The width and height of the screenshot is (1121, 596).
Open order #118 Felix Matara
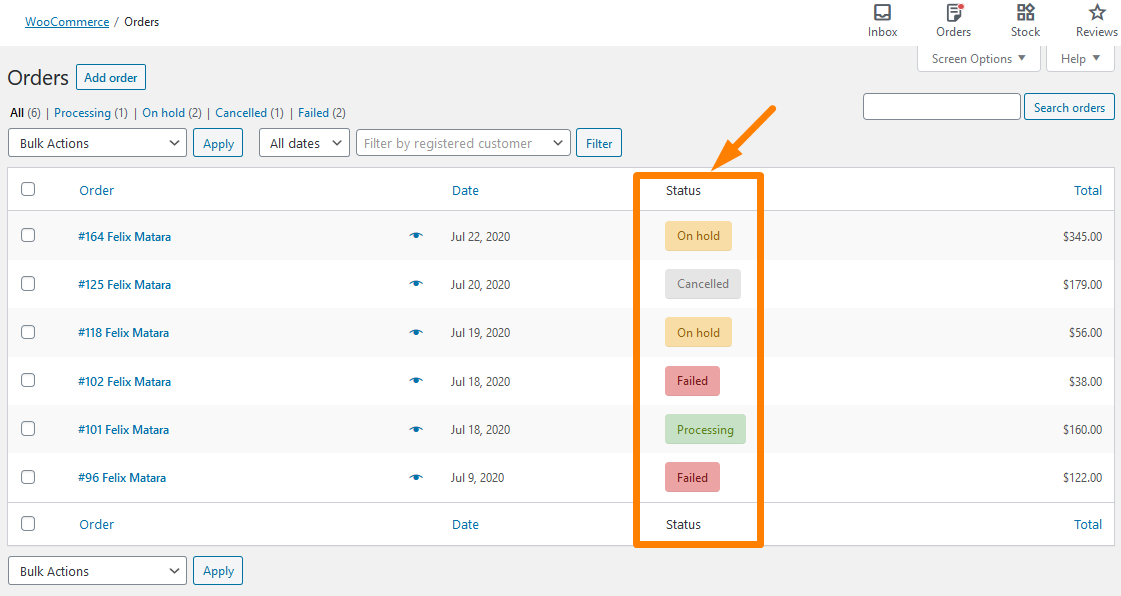124,332
